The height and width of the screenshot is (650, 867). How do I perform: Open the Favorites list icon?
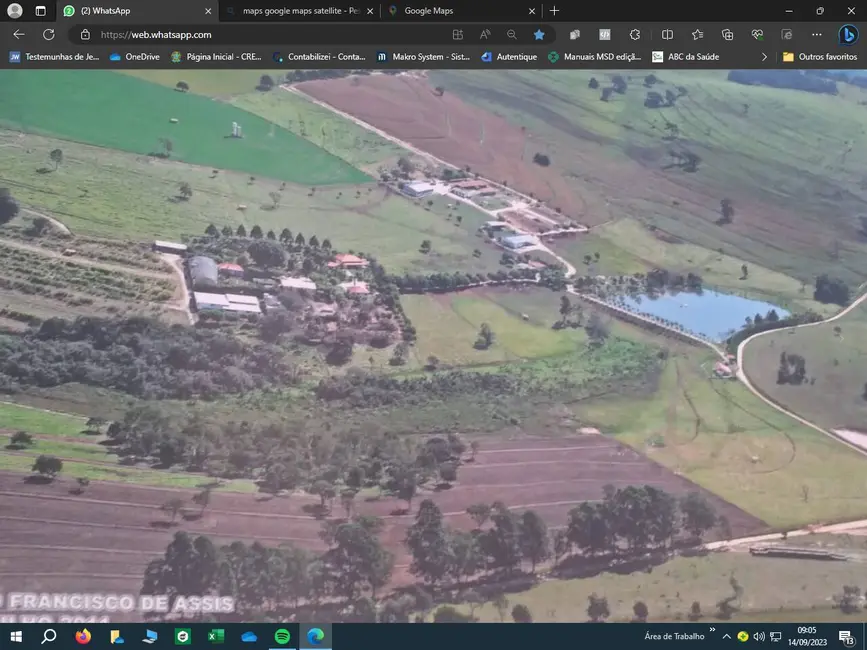point(696,33)
